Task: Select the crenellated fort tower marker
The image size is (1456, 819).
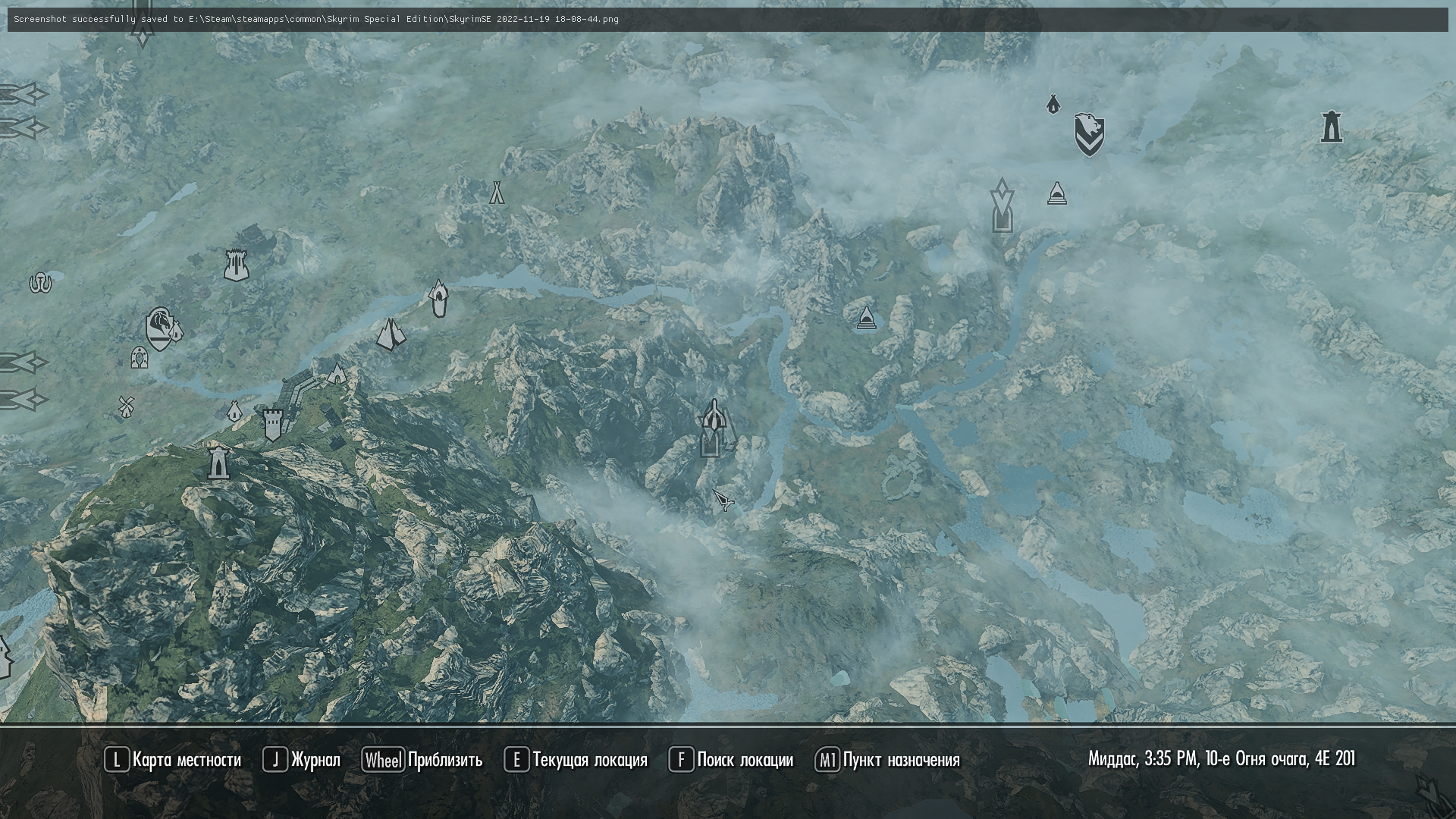Action: point(272,424)
